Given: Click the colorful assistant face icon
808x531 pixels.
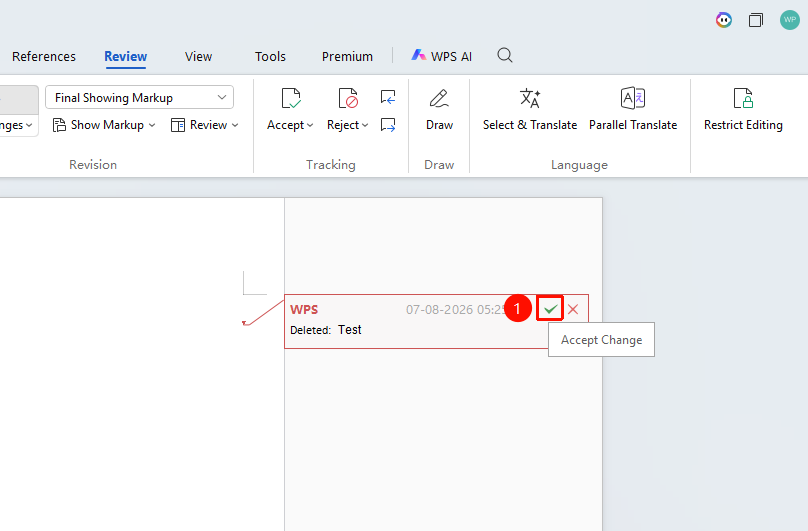Looking at the screenshot, I should [724, 20].
